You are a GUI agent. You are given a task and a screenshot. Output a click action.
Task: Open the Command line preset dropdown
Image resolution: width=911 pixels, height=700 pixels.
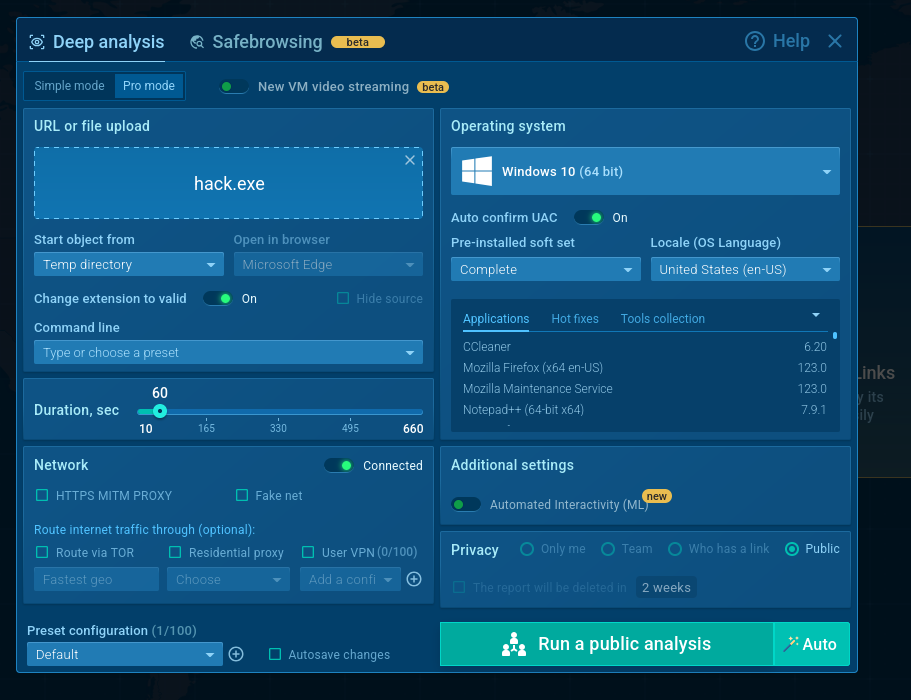[x=228, y=353]
